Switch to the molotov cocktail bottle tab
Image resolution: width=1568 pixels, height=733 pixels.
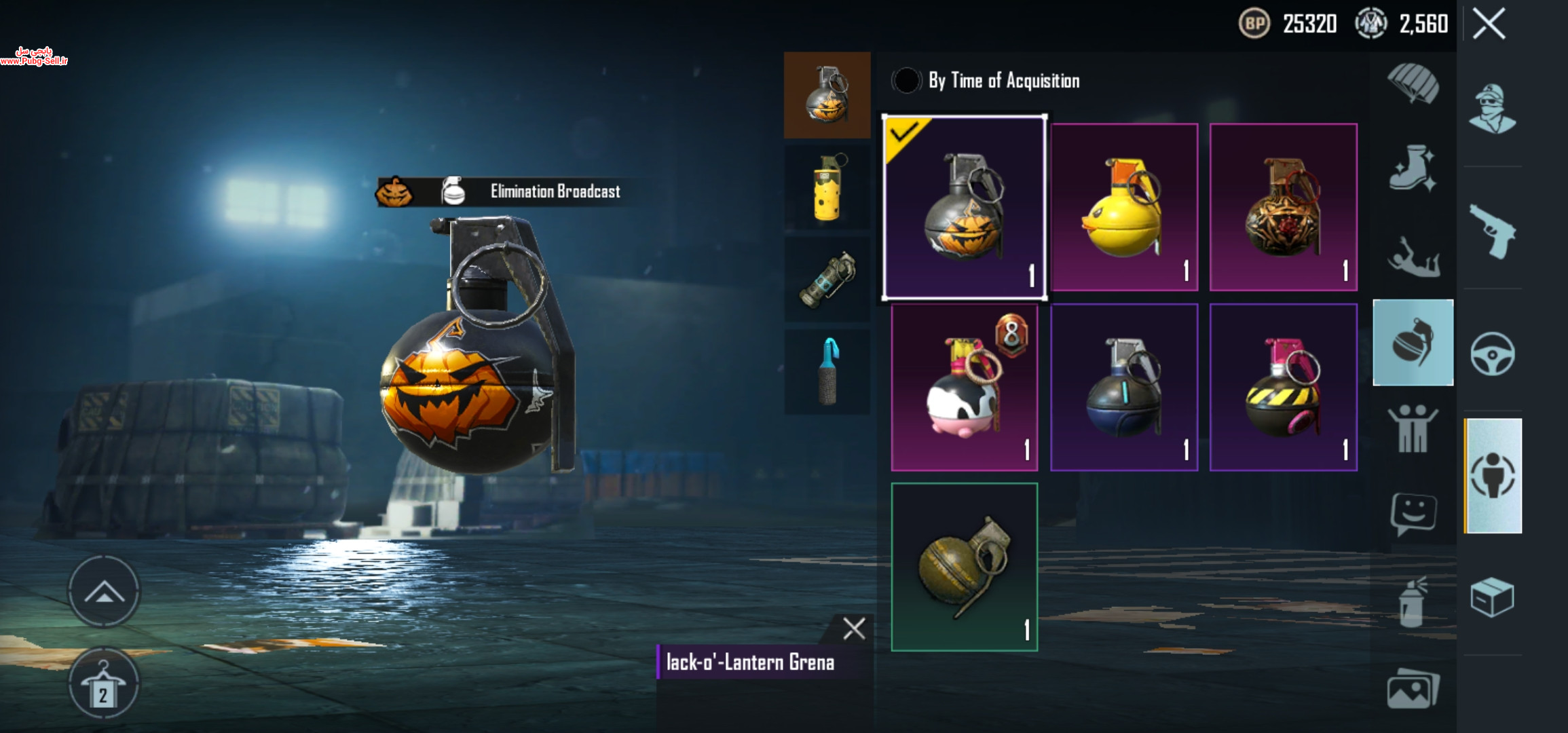[x=827, y=372]
